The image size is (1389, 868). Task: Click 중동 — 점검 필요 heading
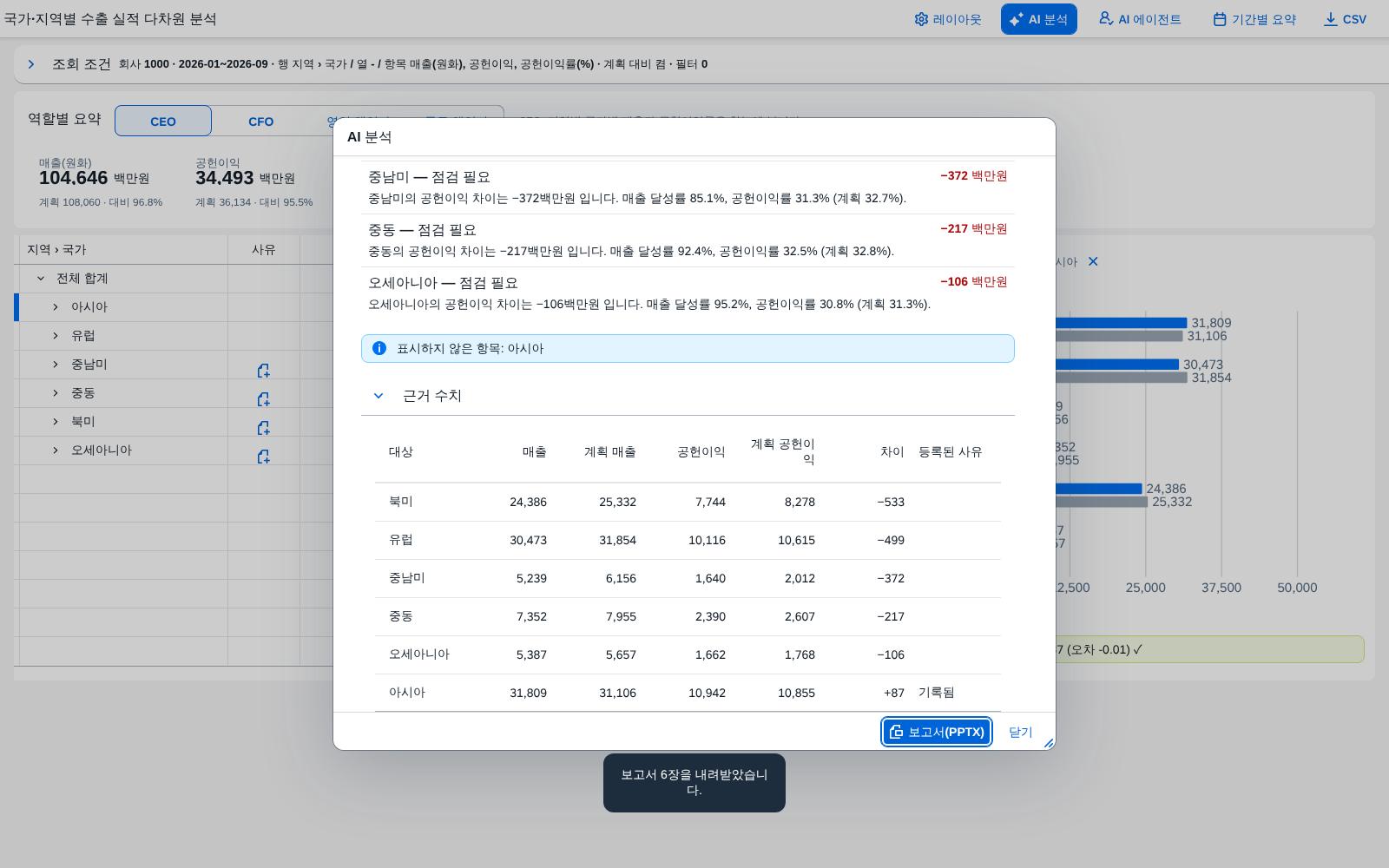tap(422, 230)
